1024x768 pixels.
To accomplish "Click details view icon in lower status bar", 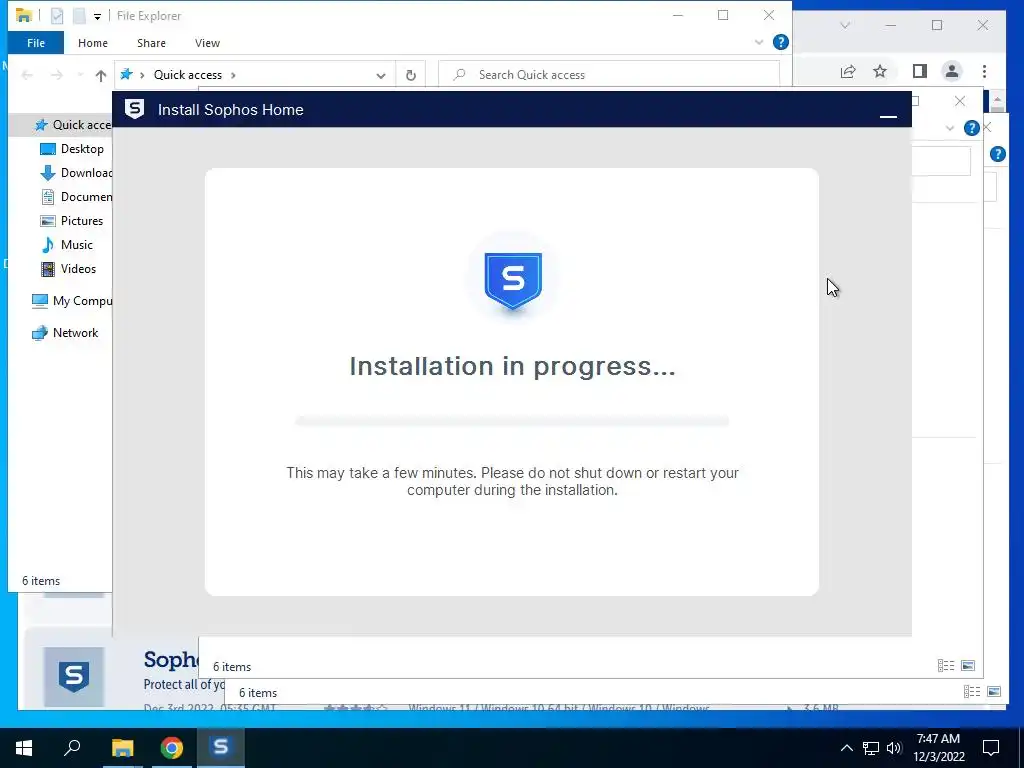I will (972, 692).
